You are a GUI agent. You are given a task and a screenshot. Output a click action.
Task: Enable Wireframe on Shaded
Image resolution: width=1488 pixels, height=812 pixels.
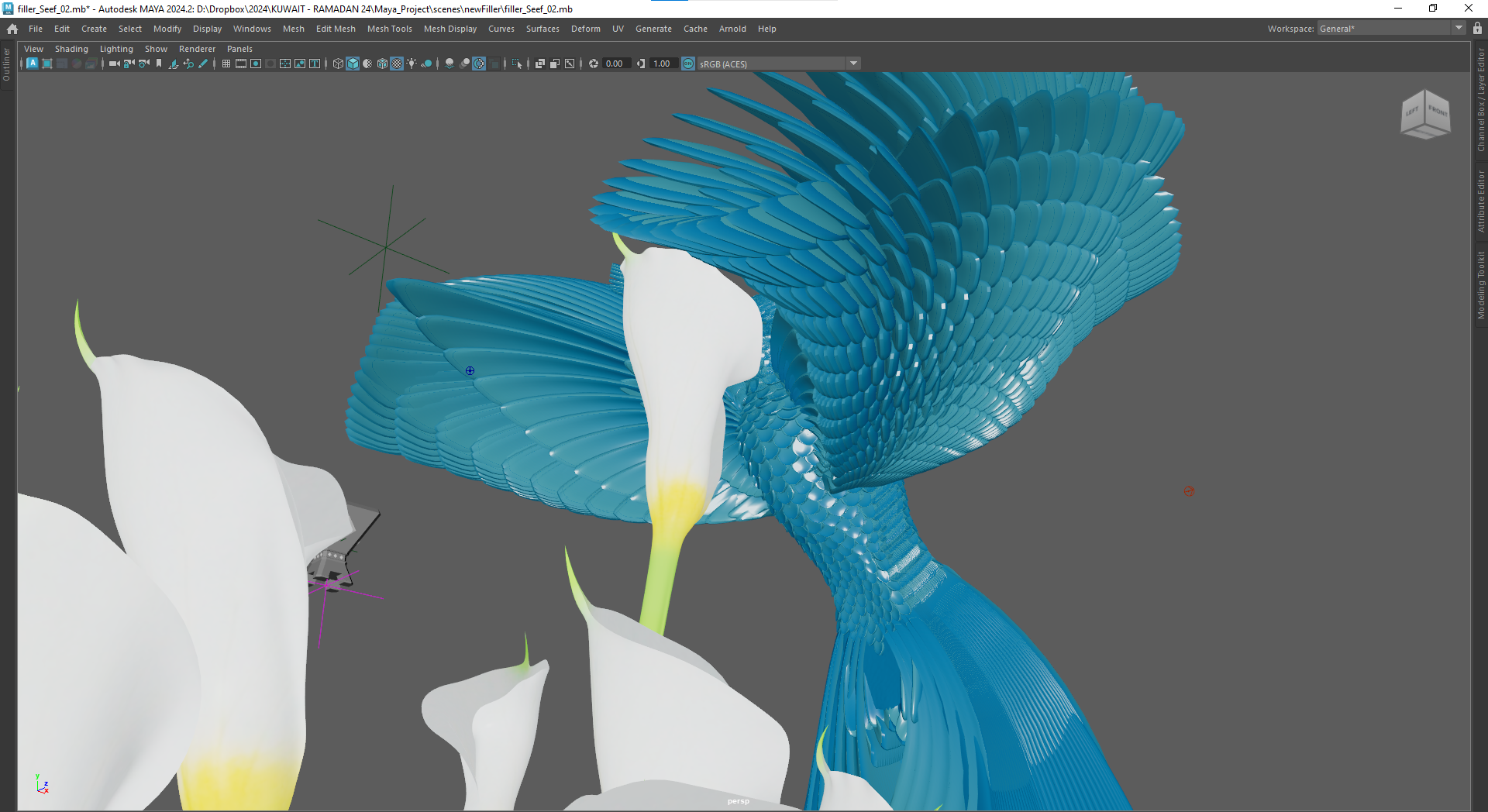[x=382, y=64]
